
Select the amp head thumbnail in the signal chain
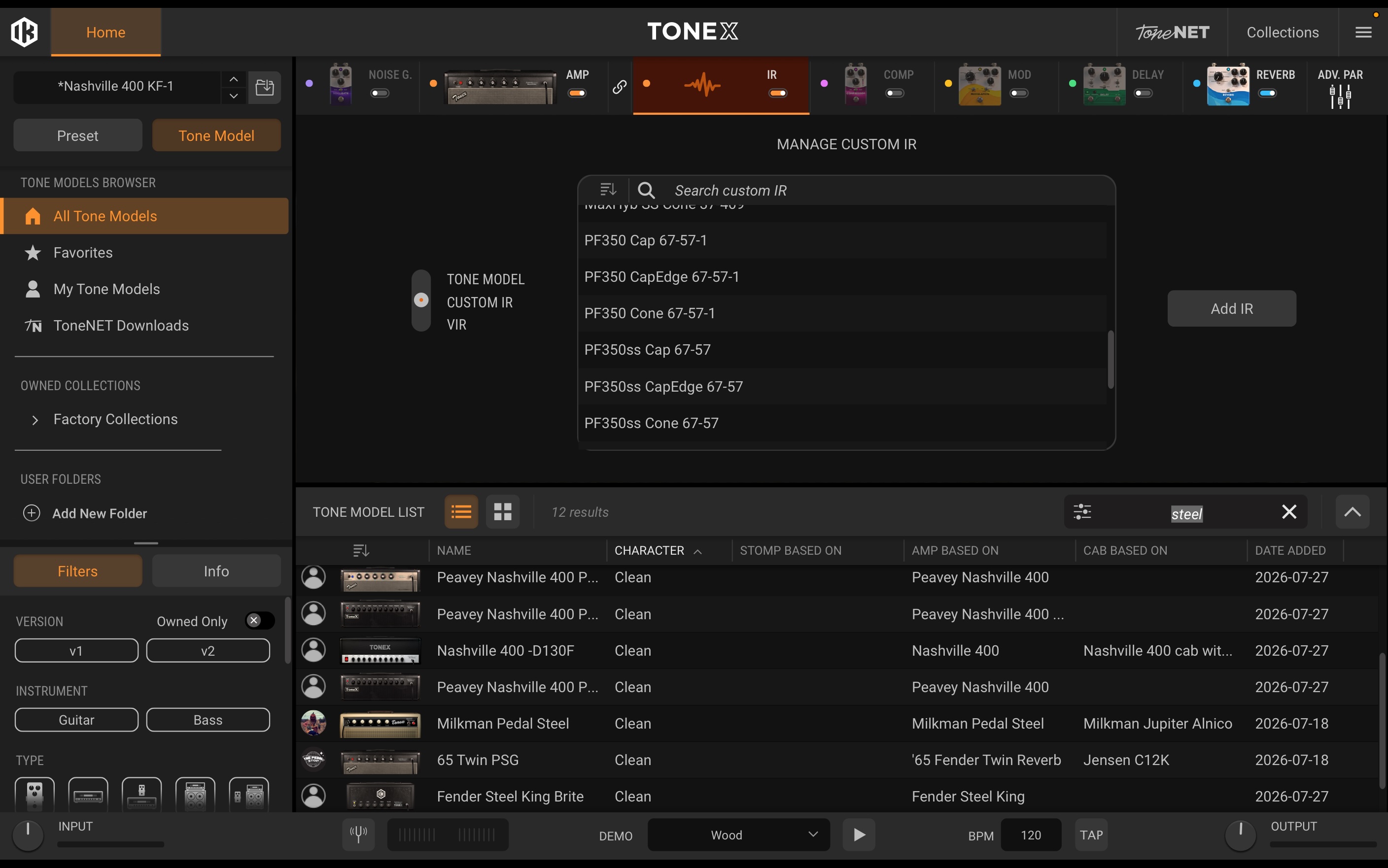(500, 86)
